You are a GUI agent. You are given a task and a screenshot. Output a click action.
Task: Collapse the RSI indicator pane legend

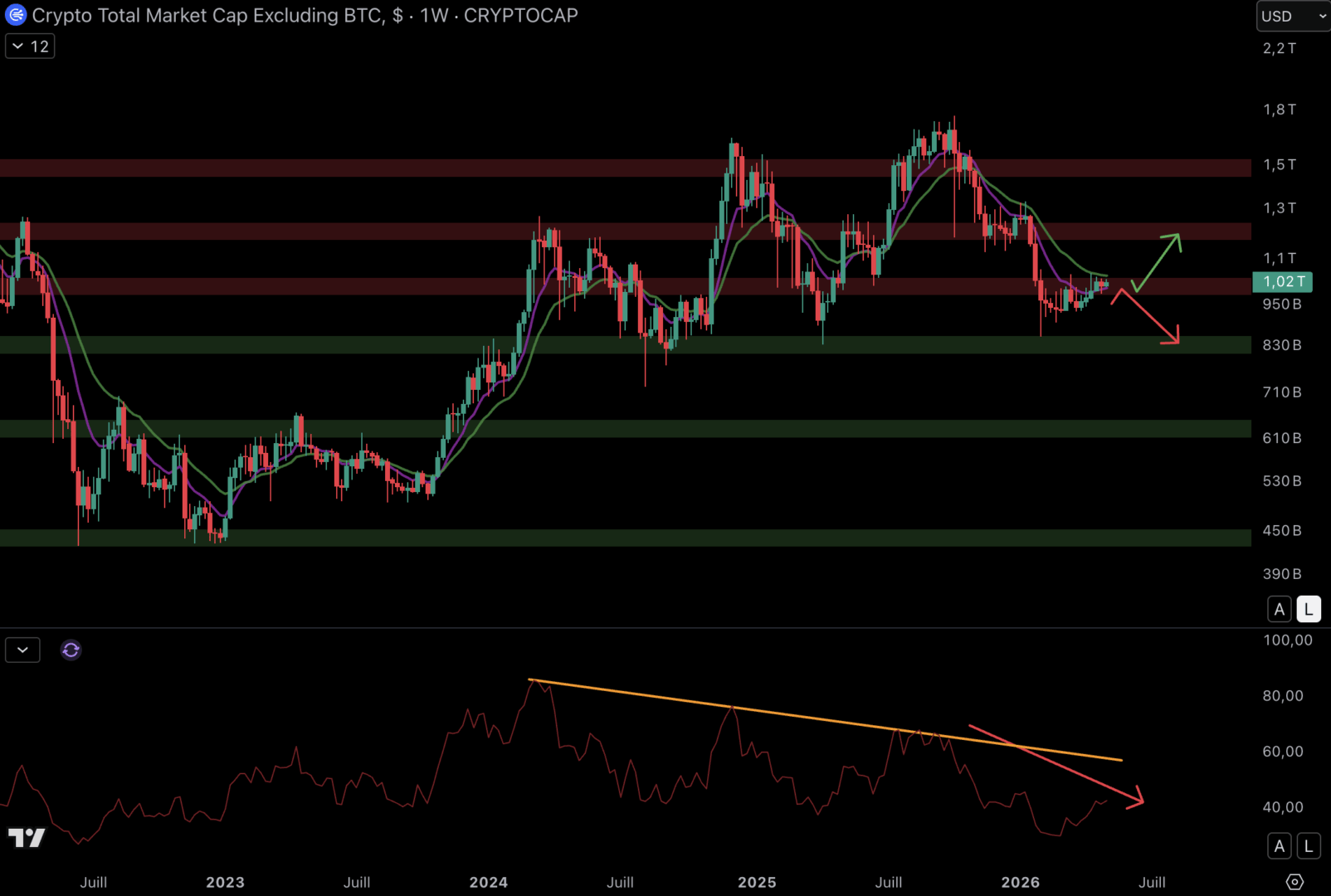(x=22, y=650)
